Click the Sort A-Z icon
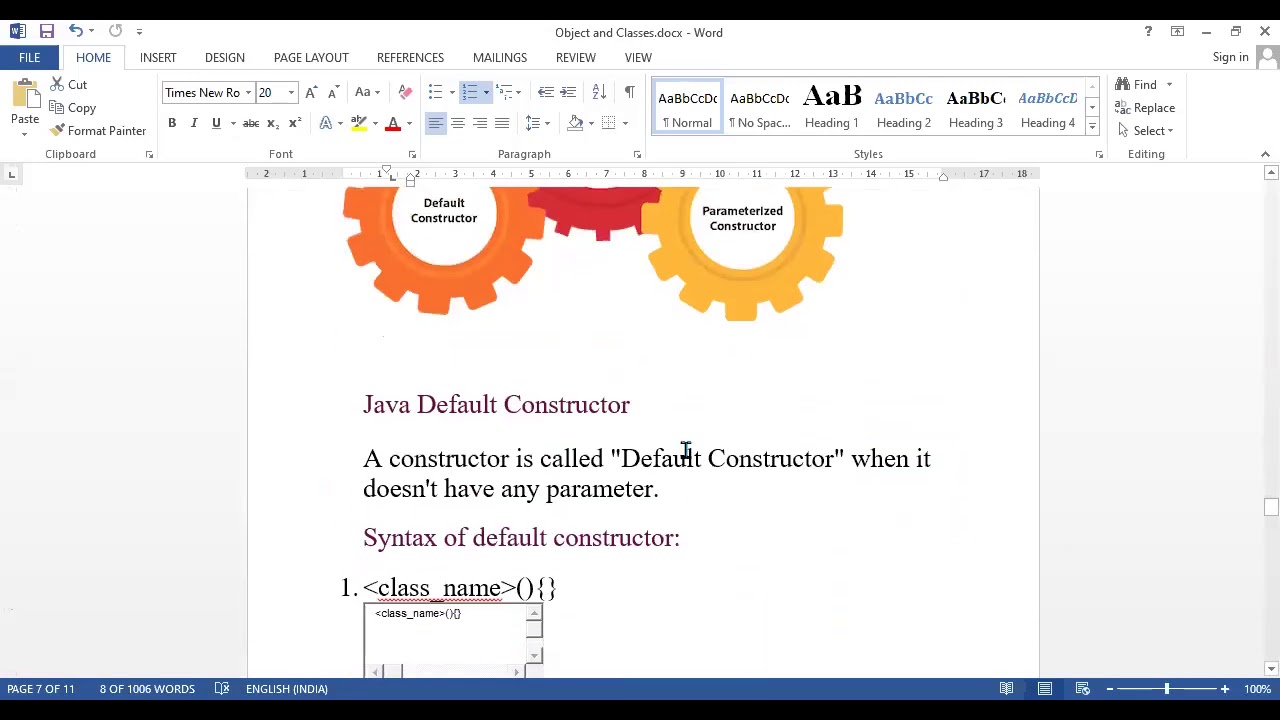The image size is (1280, 720). click(599, 92)
